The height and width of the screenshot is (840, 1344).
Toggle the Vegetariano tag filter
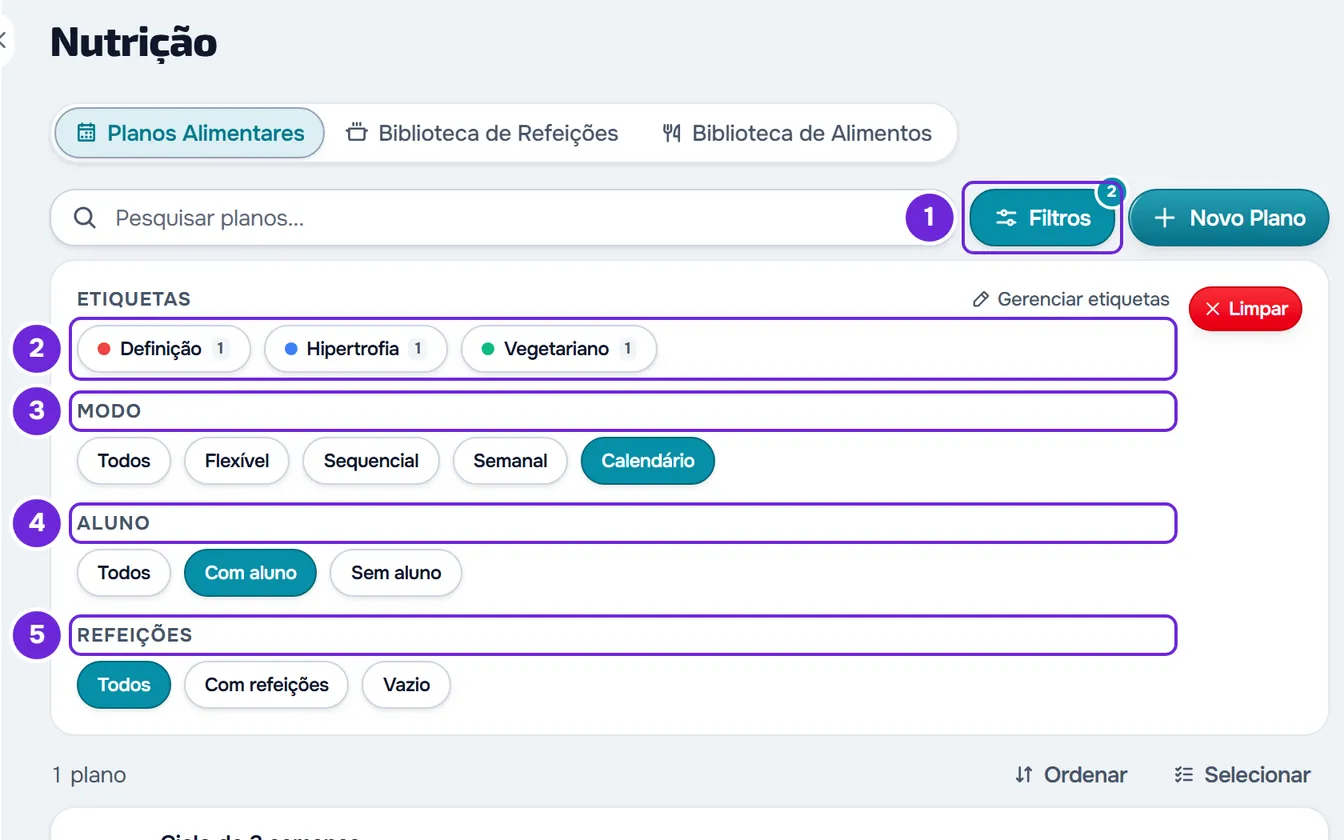[x=559, y=349]
